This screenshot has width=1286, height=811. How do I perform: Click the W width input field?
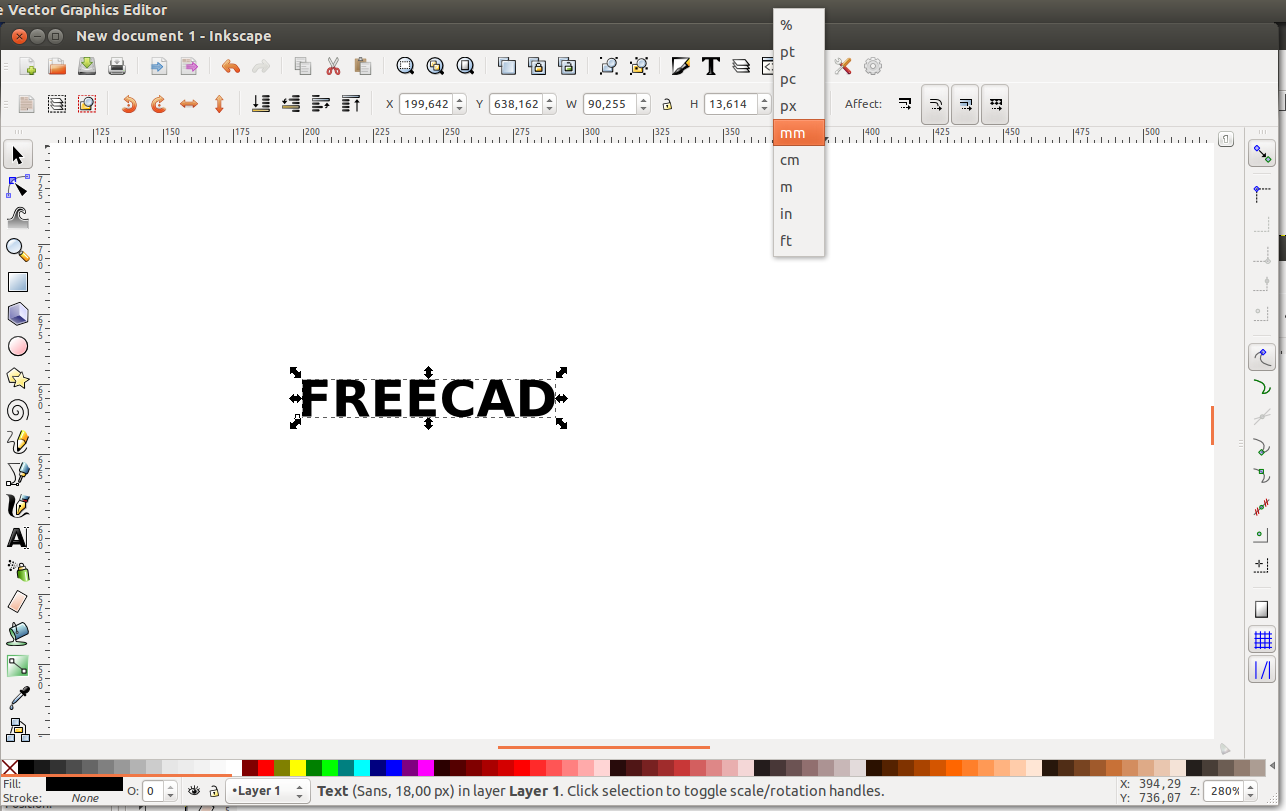(610, 104)
